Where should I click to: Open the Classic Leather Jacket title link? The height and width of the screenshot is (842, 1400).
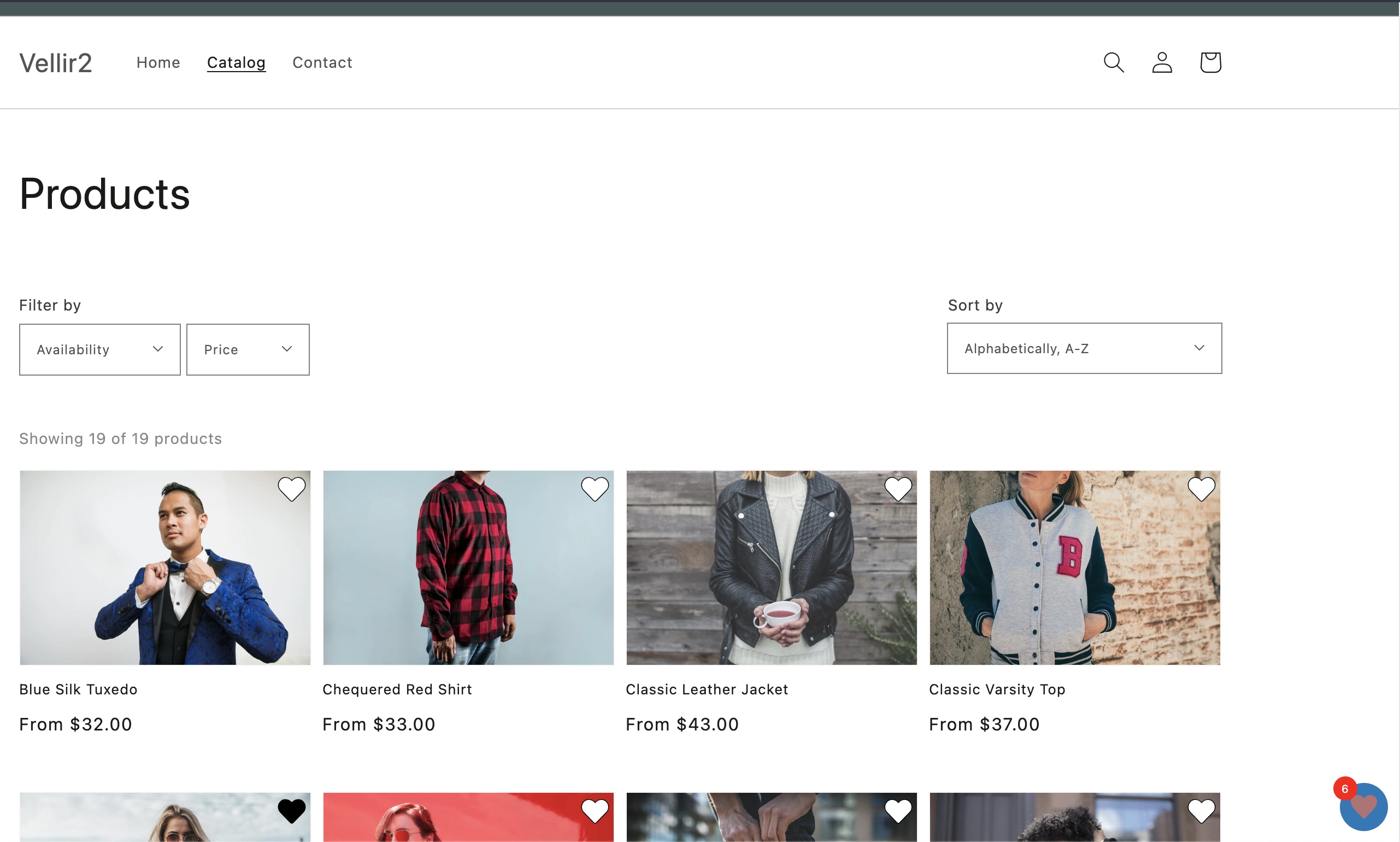(x=707, y=689)
